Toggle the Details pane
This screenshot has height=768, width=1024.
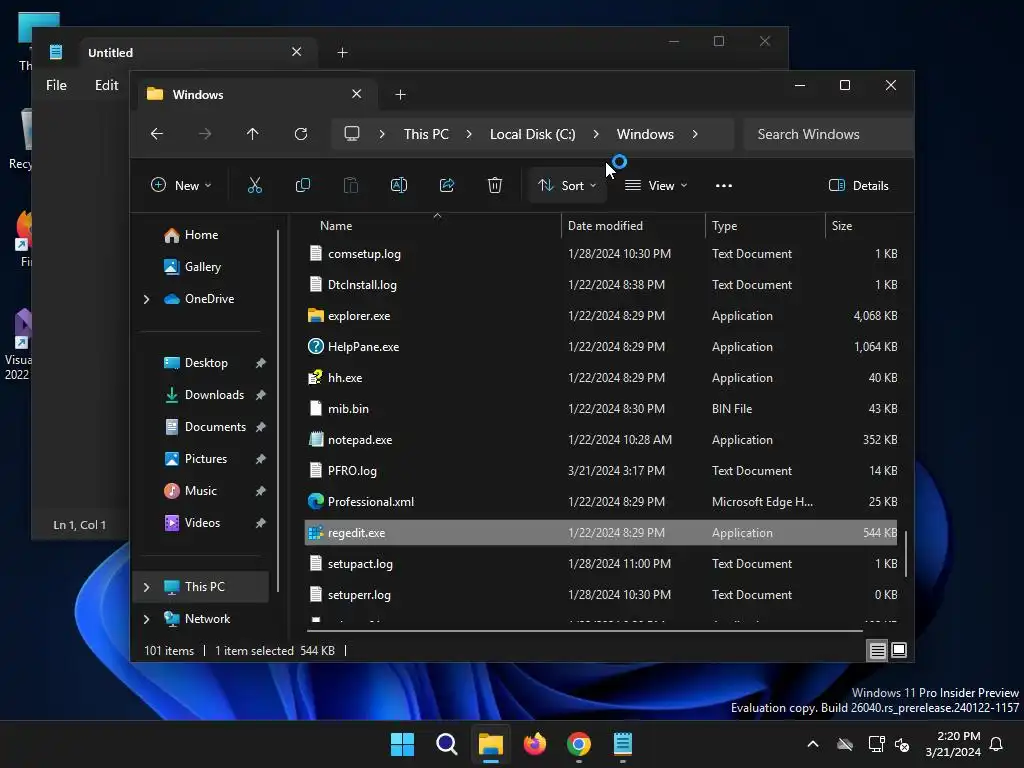[x=859, y=185]
